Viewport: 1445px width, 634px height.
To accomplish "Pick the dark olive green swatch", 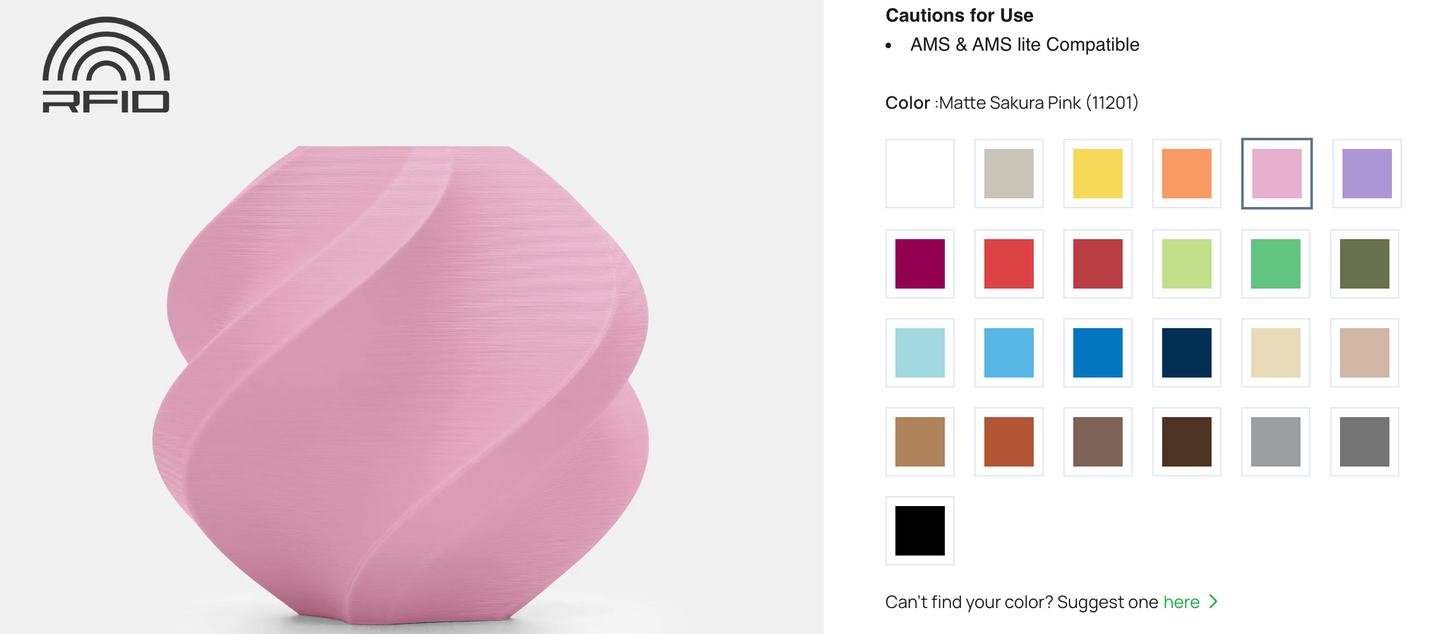I will click(x=1365, y=264).
